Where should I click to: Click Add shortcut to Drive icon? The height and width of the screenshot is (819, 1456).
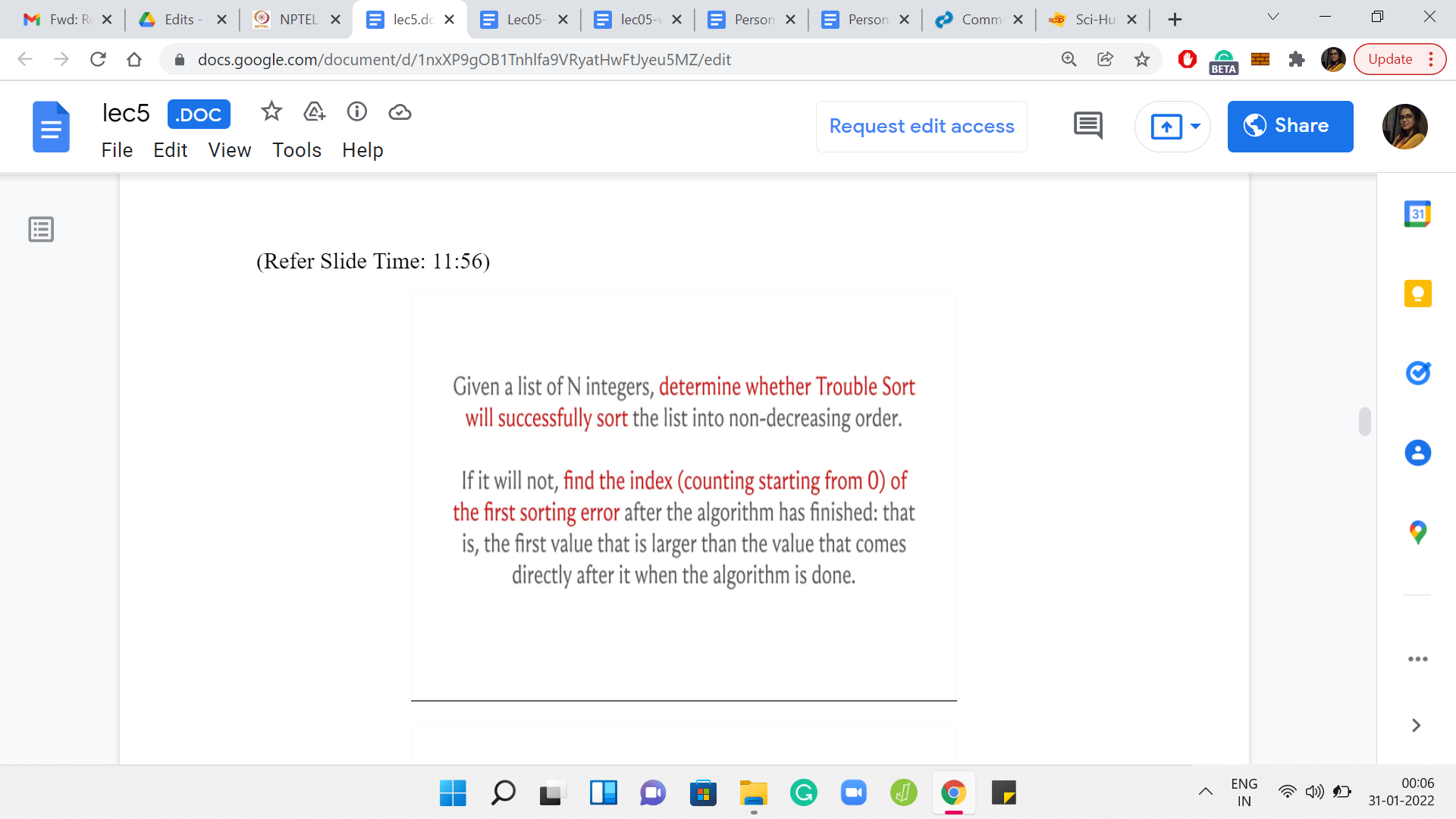(314, 112)
